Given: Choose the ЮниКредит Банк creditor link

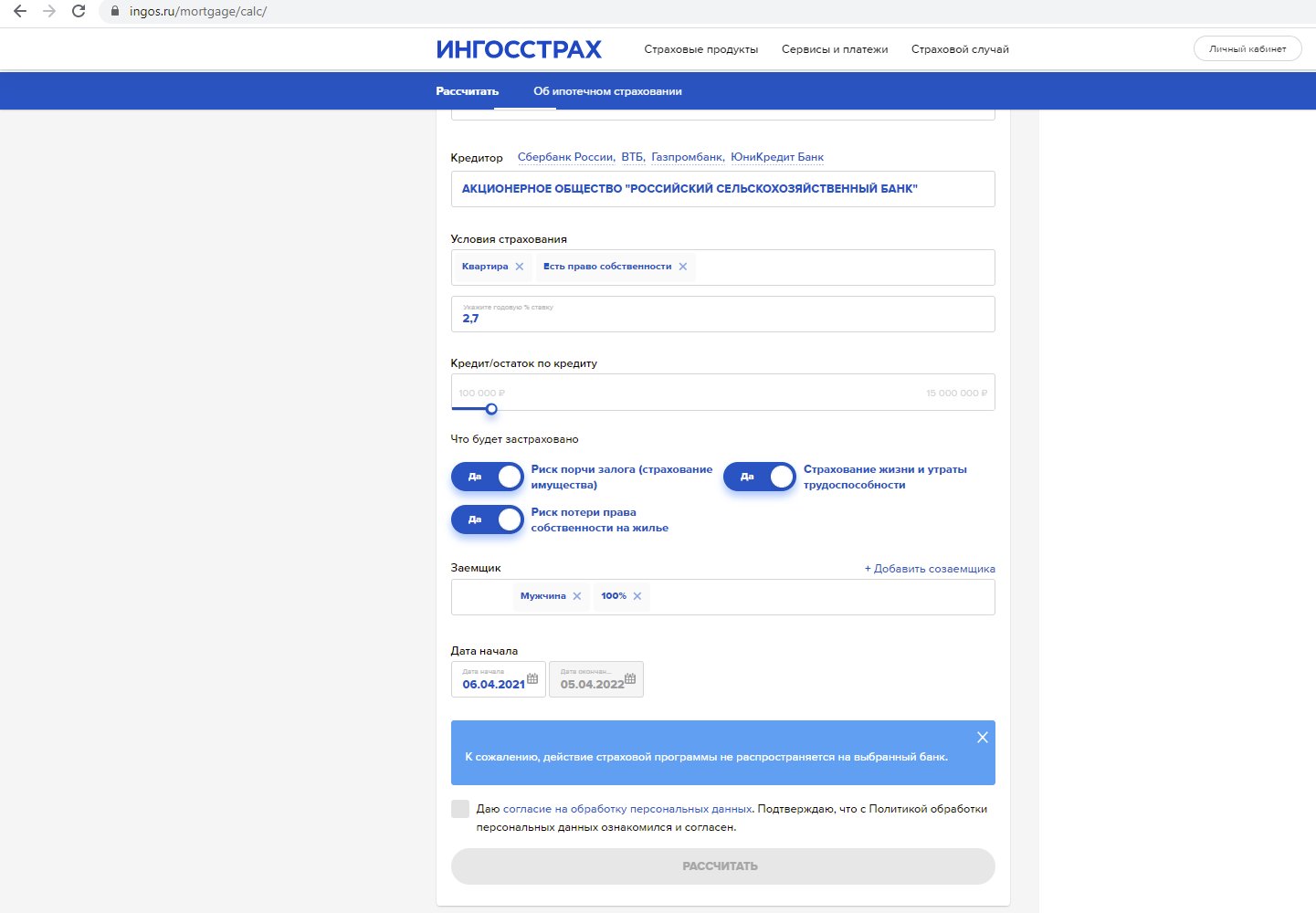Looking at the screenshot, I should tap(777, 157).
